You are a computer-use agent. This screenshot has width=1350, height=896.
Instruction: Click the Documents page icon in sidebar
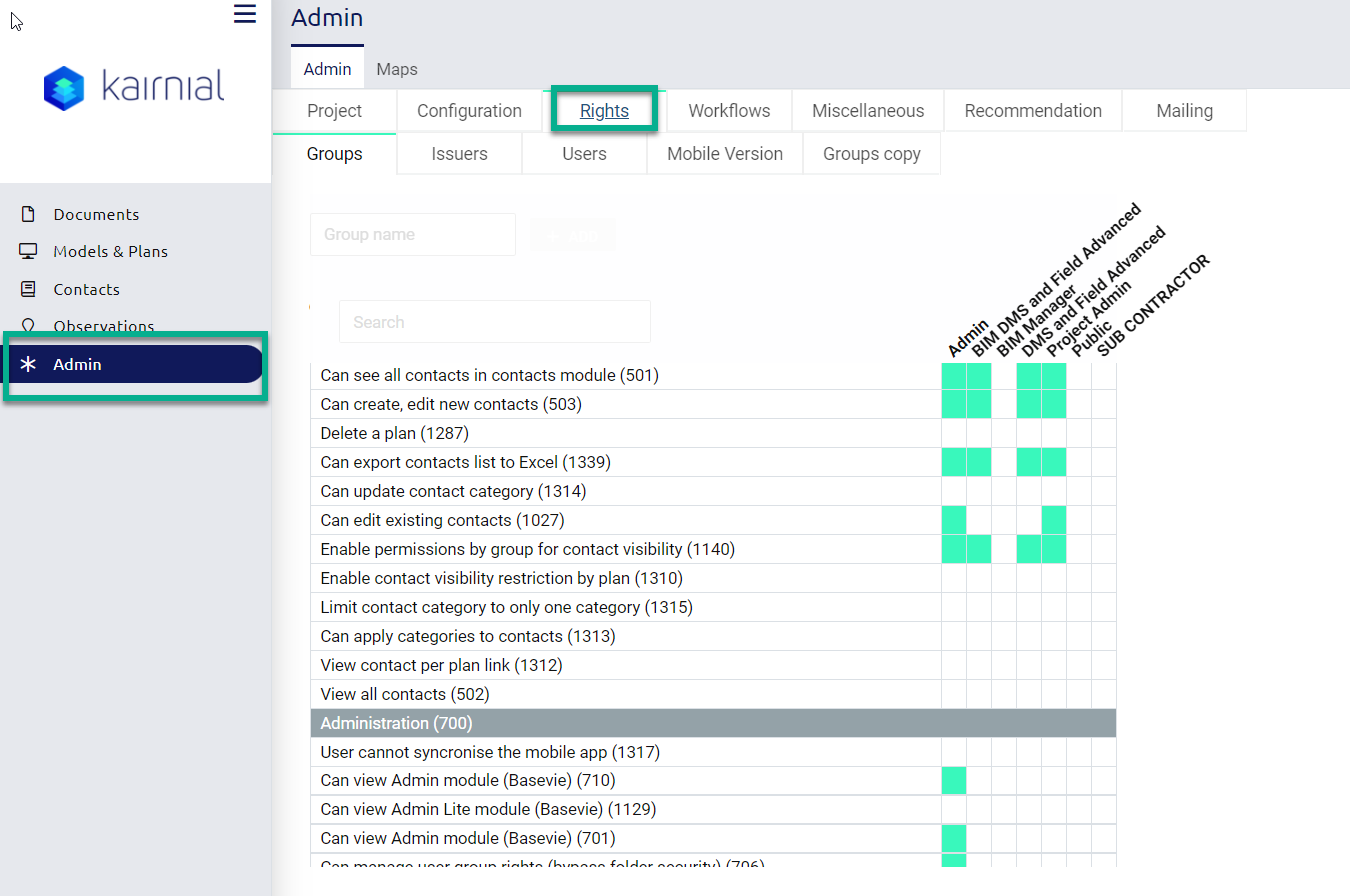click(28, 214)
